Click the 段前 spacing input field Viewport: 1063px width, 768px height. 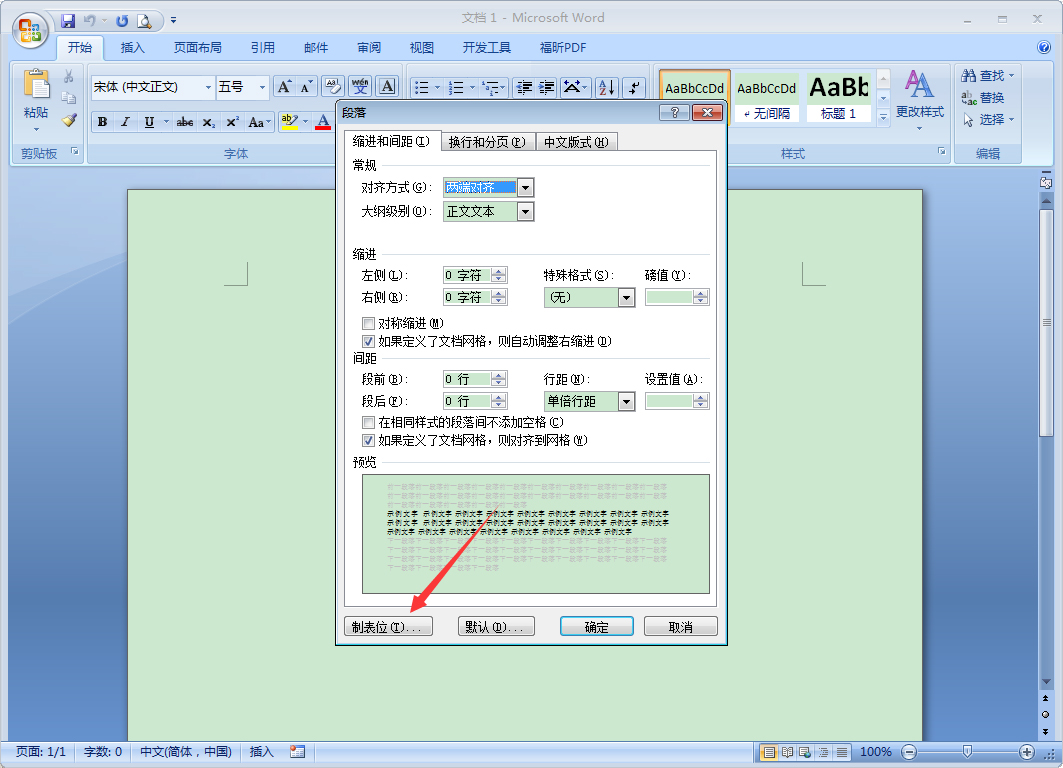[467, 378]
